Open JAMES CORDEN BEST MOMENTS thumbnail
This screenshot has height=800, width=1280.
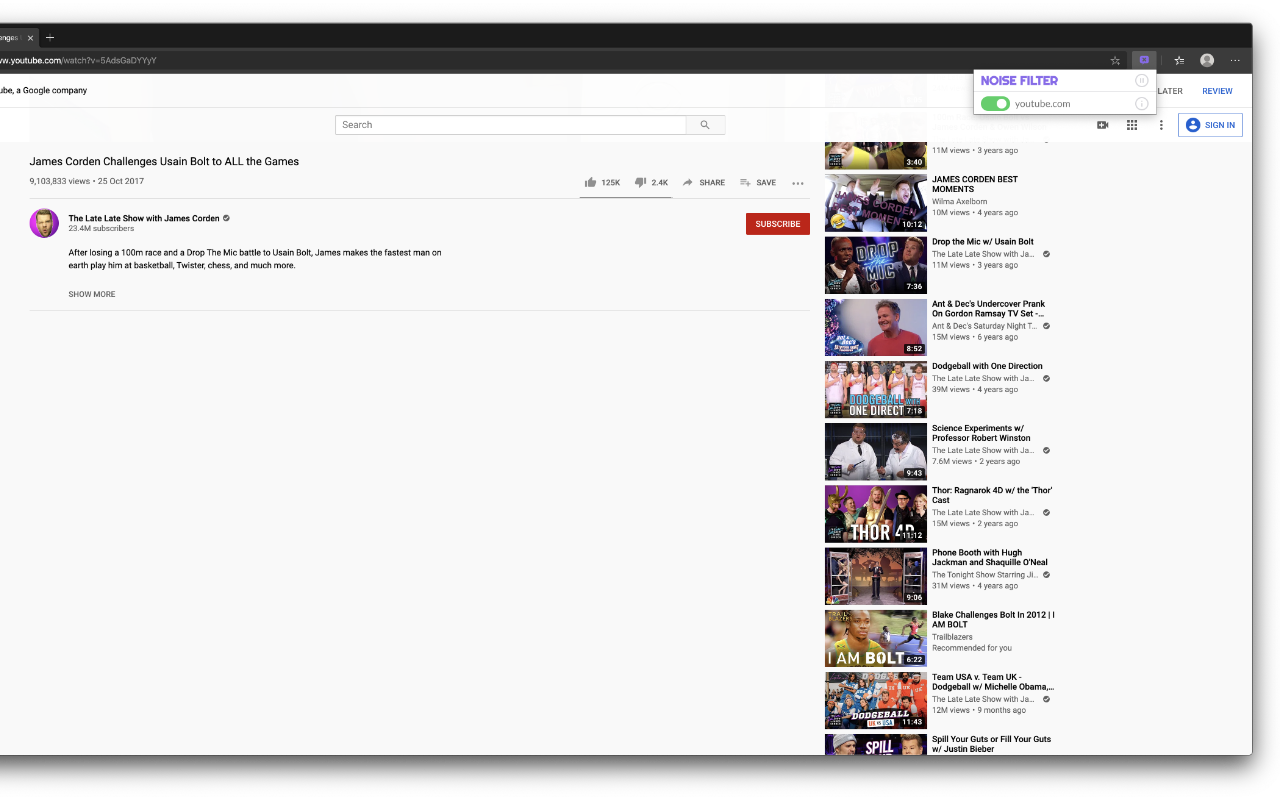[x=876, y=203]
